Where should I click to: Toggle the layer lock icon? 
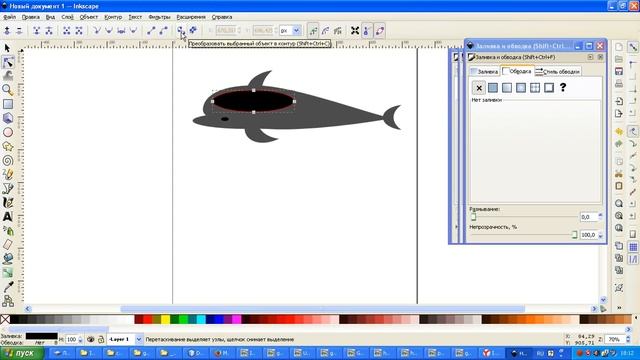(x=101, y=339)
